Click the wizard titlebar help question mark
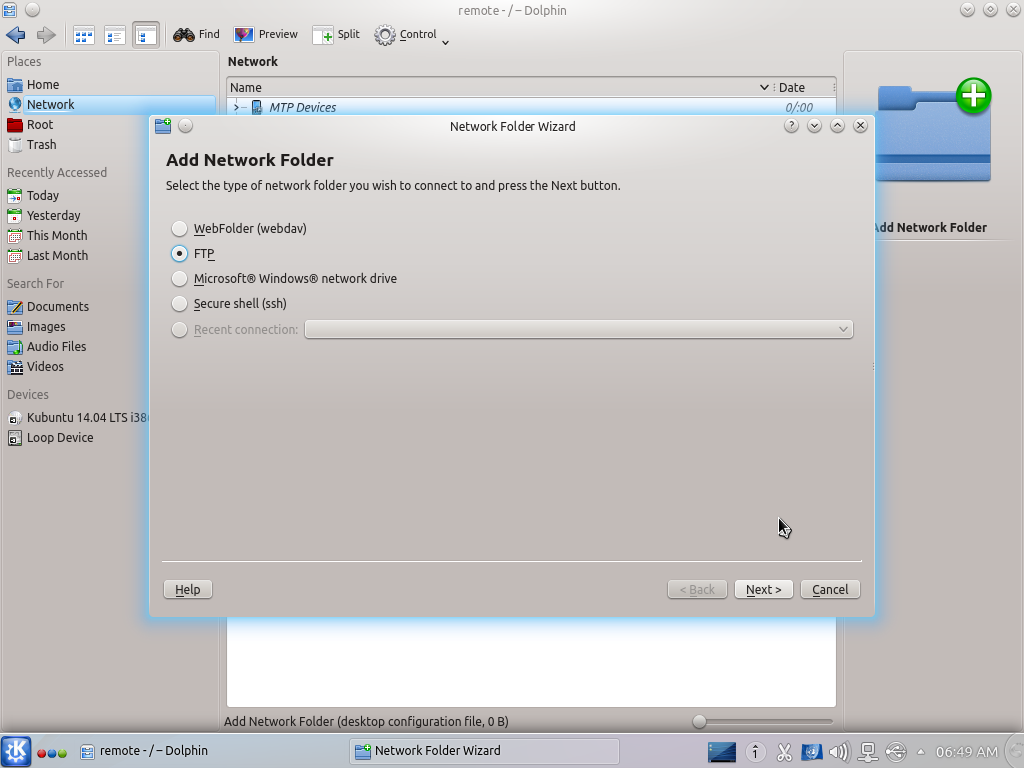Image resolution: width=1024 pixels, height=768 pixels. 791,126
